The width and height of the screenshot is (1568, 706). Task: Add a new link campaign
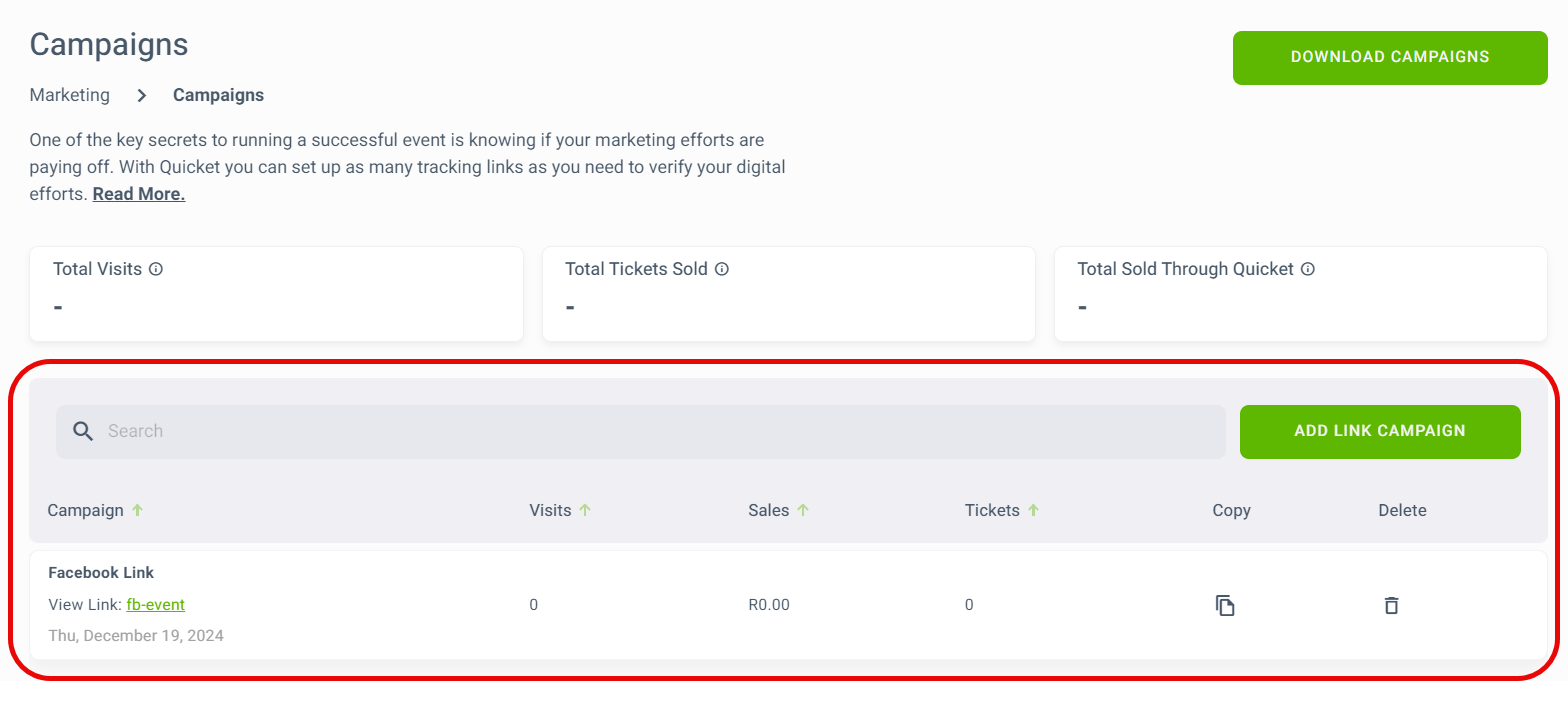(1380, 432)
